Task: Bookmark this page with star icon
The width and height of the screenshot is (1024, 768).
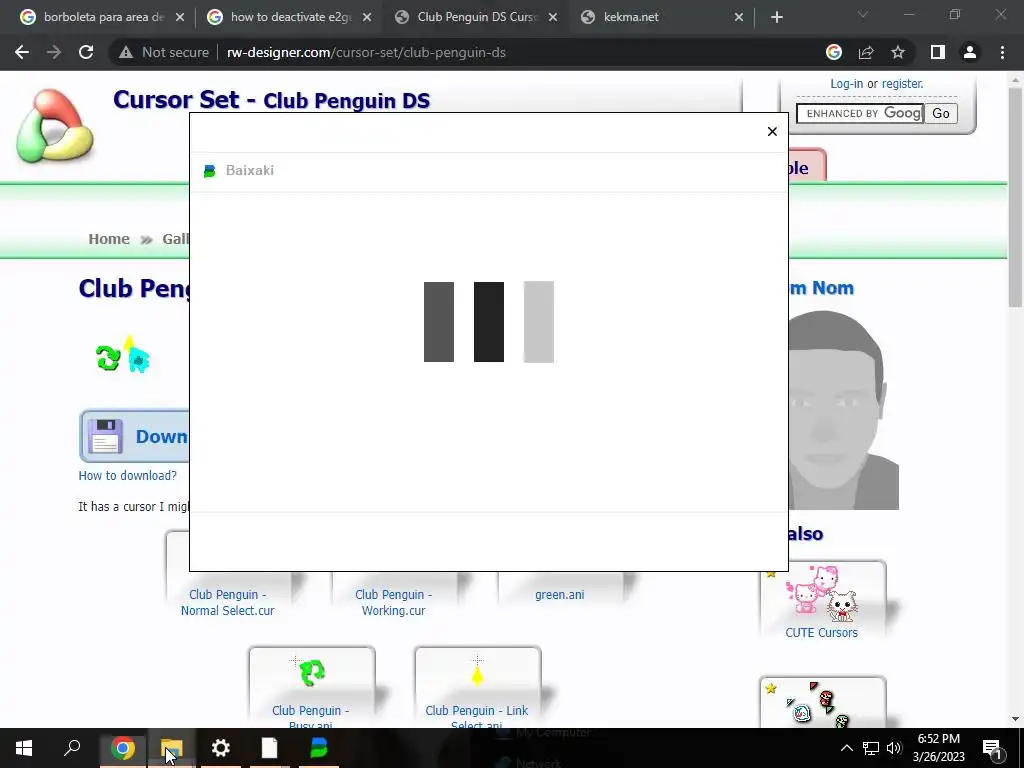Action: coord(898,52)
